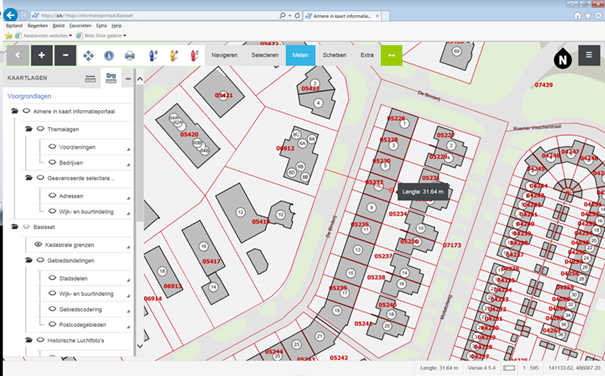Open the Favorieten browser menu

point(80,26)
